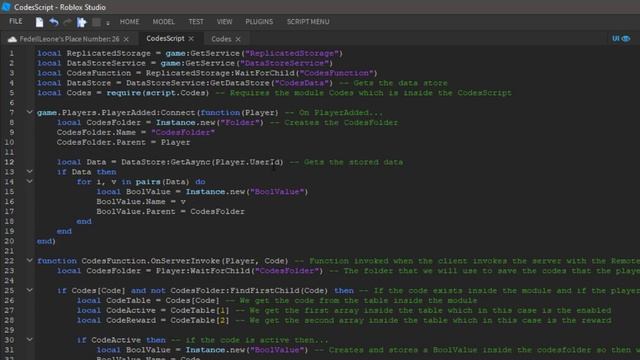The width and height of the screenshot is (640, 360).
Task: Collapse the for loop at line 14
Action: point(29,181)
